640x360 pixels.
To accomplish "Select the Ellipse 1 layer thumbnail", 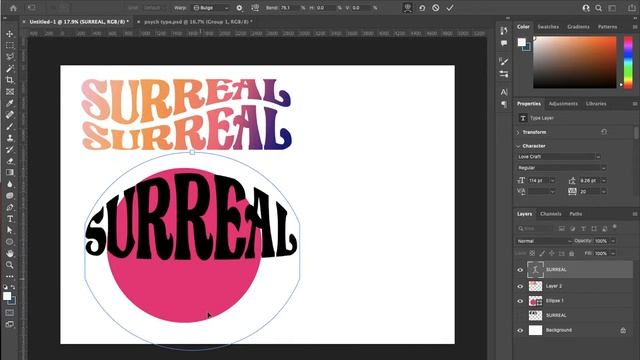I will coord(535,301).
